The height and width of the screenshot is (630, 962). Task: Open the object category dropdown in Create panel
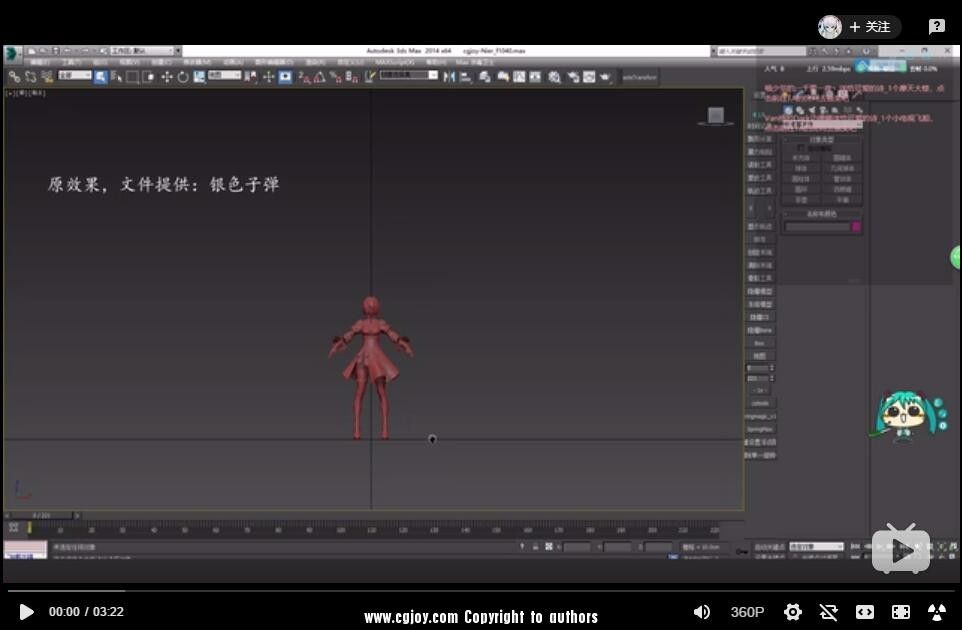pyautogui.click(x=823, y=125)
